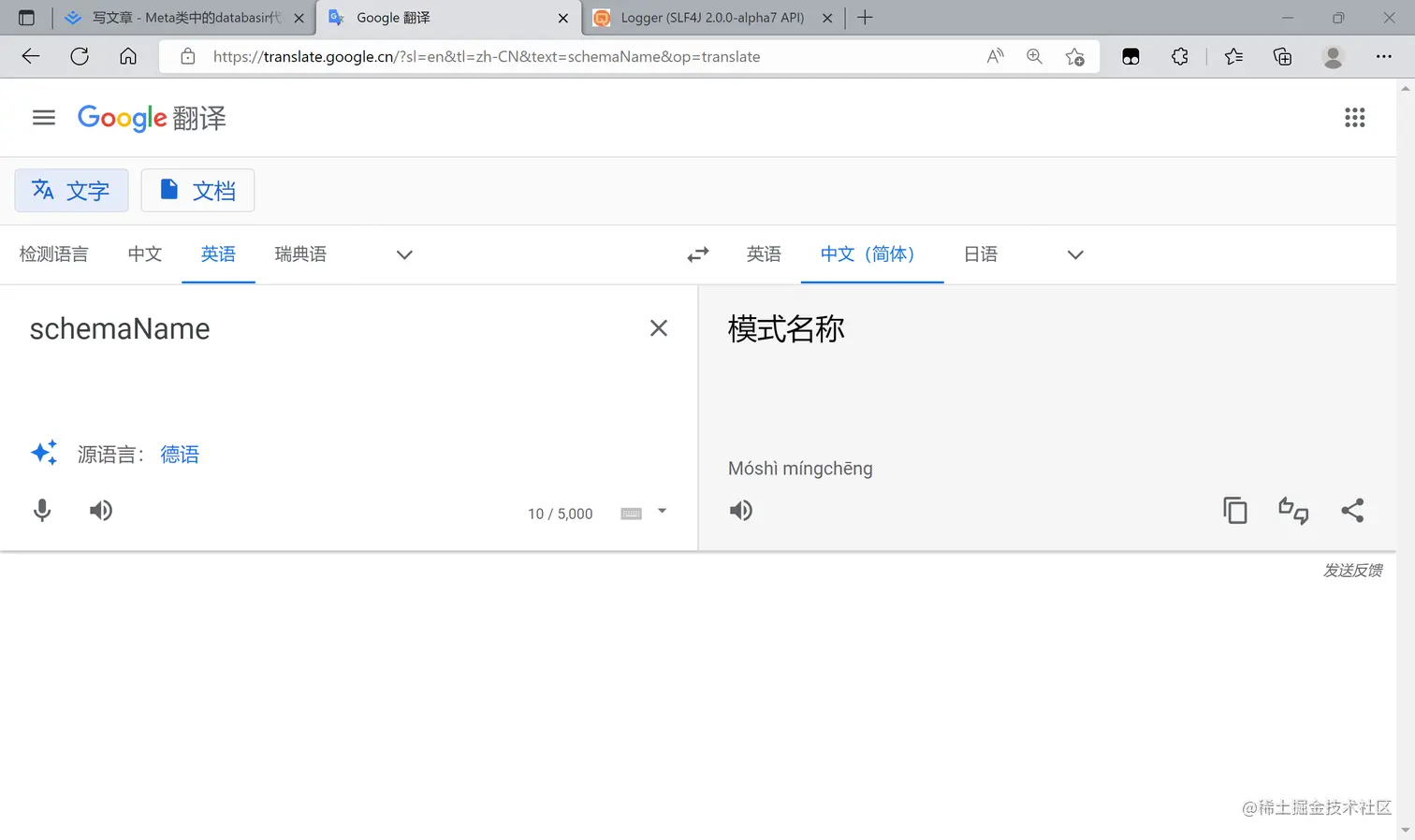Expand more target languages list
Image resolution: width=1415 pixels, height=840 pixels.
coord(1075,254)
